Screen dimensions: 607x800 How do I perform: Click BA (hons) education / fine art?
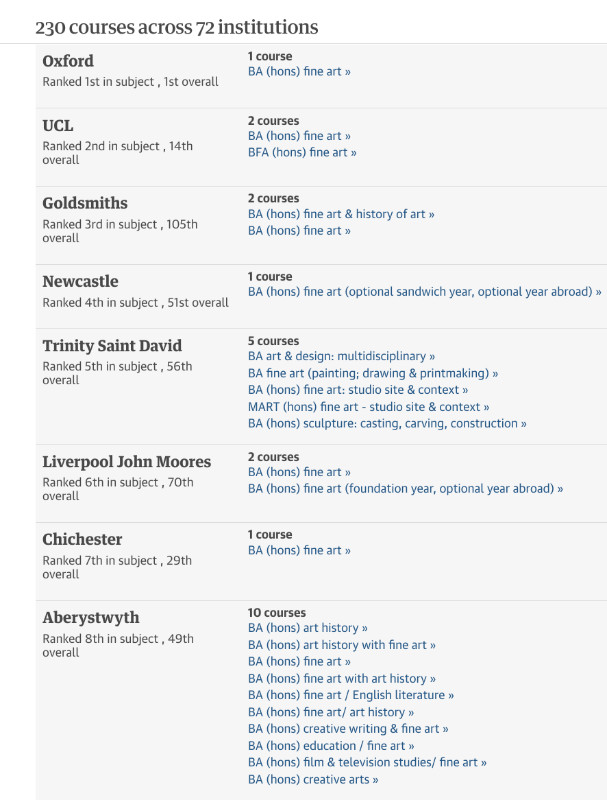tap(331, 746)
